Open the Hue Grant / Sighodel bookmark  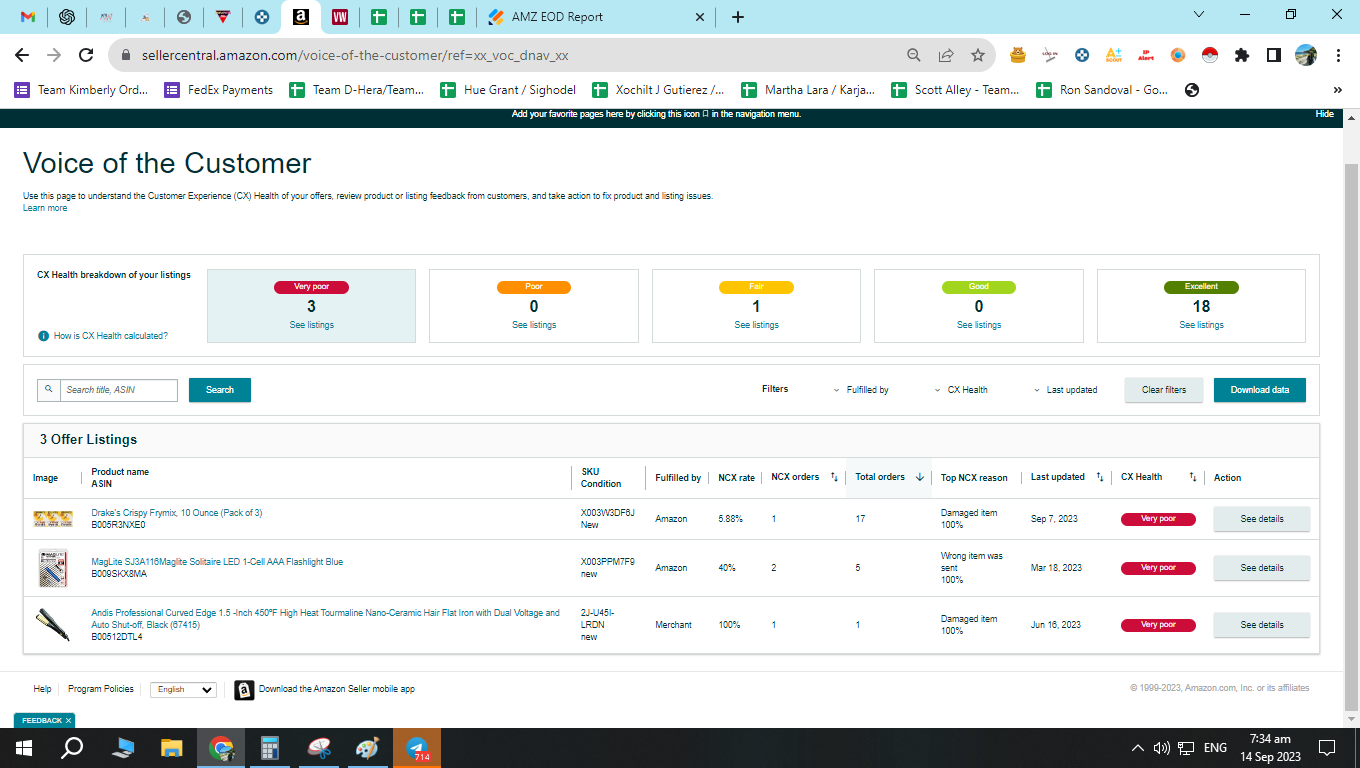[x=508, y=90]
